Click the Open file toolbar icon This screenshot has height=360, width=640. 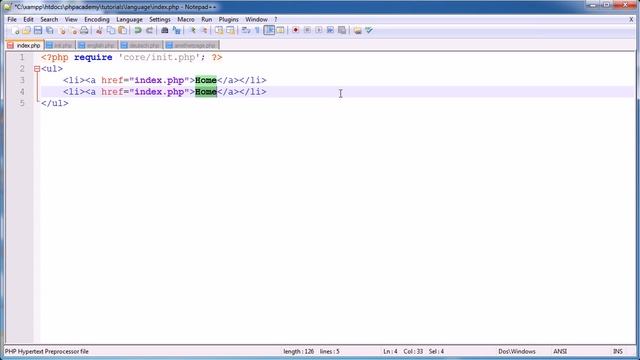click(x=27, y=31)
